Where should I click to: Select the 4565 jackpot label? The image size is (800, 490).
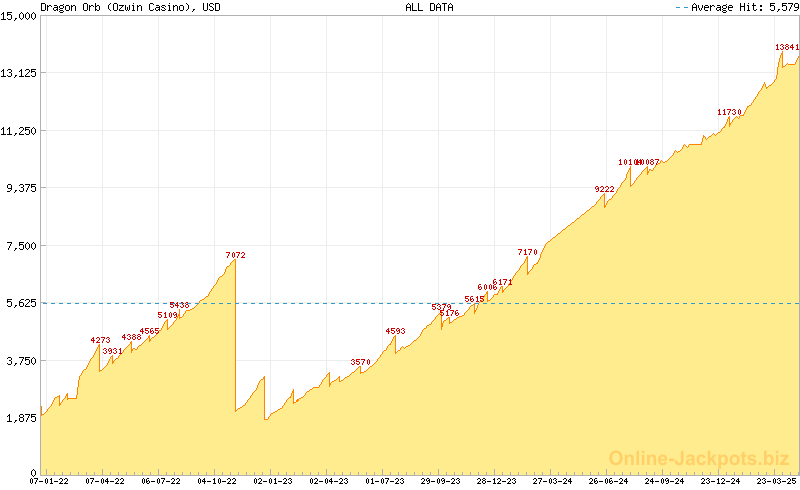point(149,331)
